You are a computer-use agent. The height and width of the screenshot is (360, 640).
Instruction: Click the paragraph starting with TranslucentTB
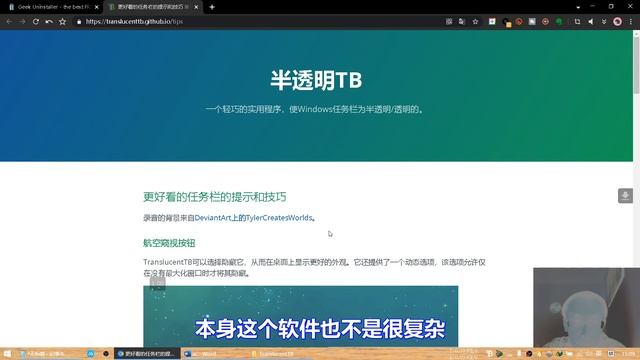(314, 267)
